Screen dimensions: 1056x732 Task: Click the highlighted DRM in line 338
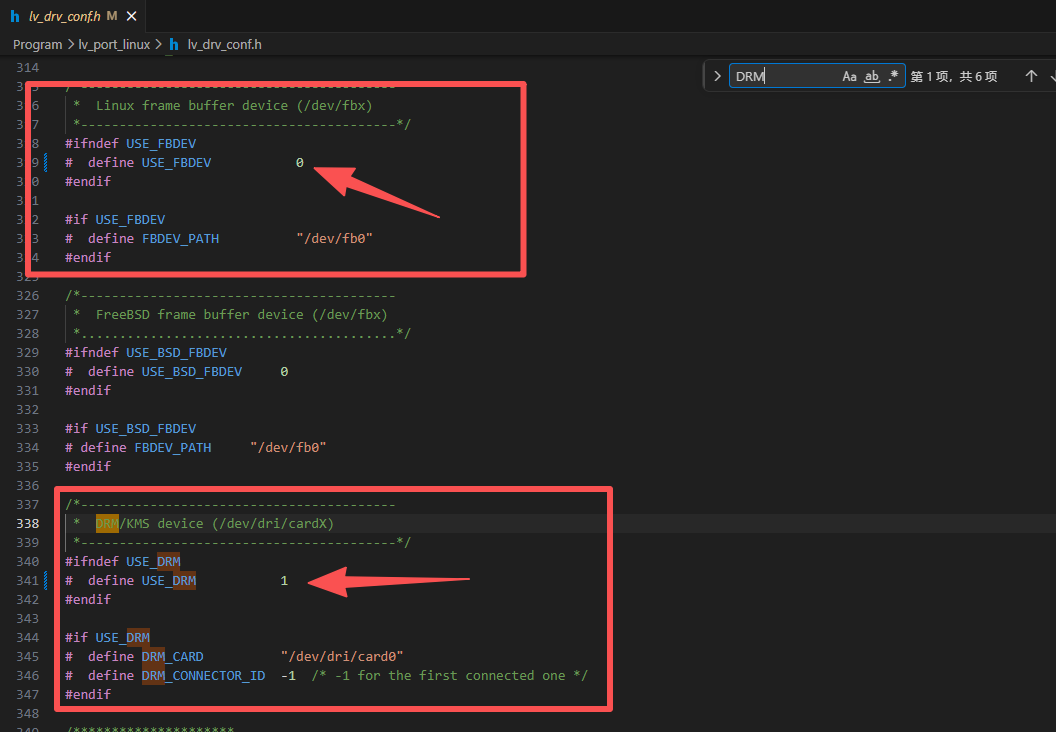(107, 523)
